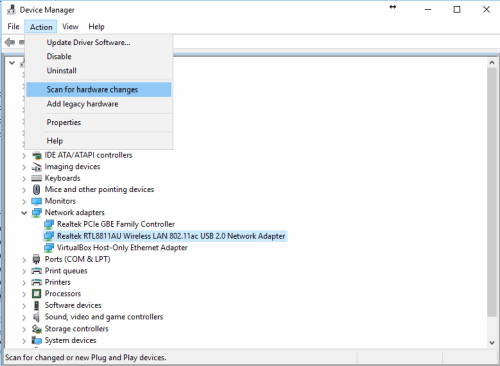Click the Device Manager title bar icon
Viewport: 500px width, 366px height.
click(11, 10)
